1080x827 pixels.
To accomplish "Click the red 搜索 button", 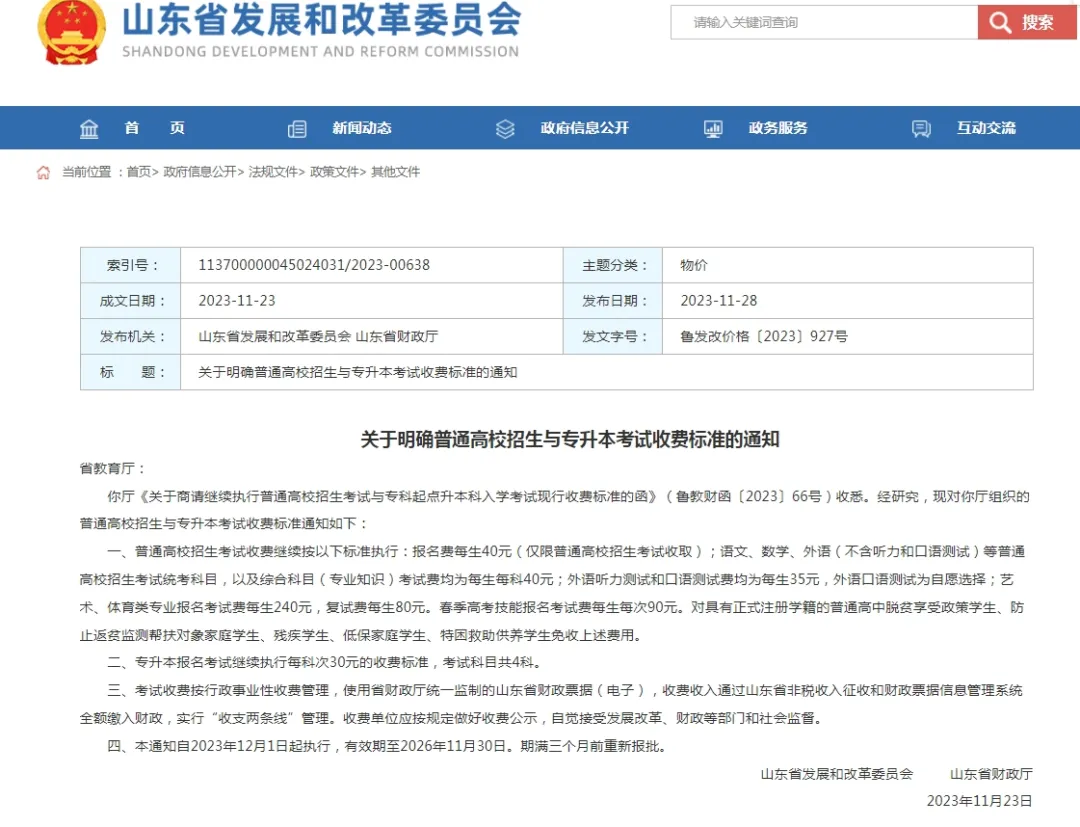I will 1026,22.
